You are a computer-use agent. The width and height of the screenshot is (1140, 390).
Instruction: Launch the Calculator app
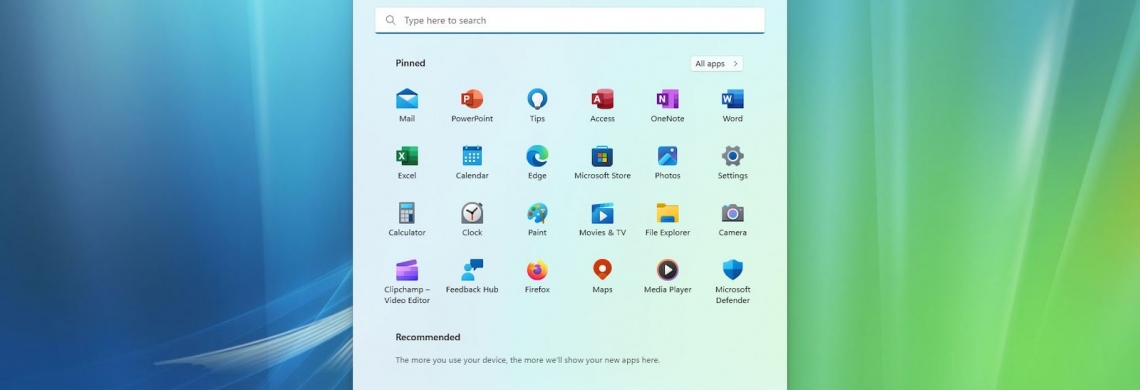click(407, 219)
